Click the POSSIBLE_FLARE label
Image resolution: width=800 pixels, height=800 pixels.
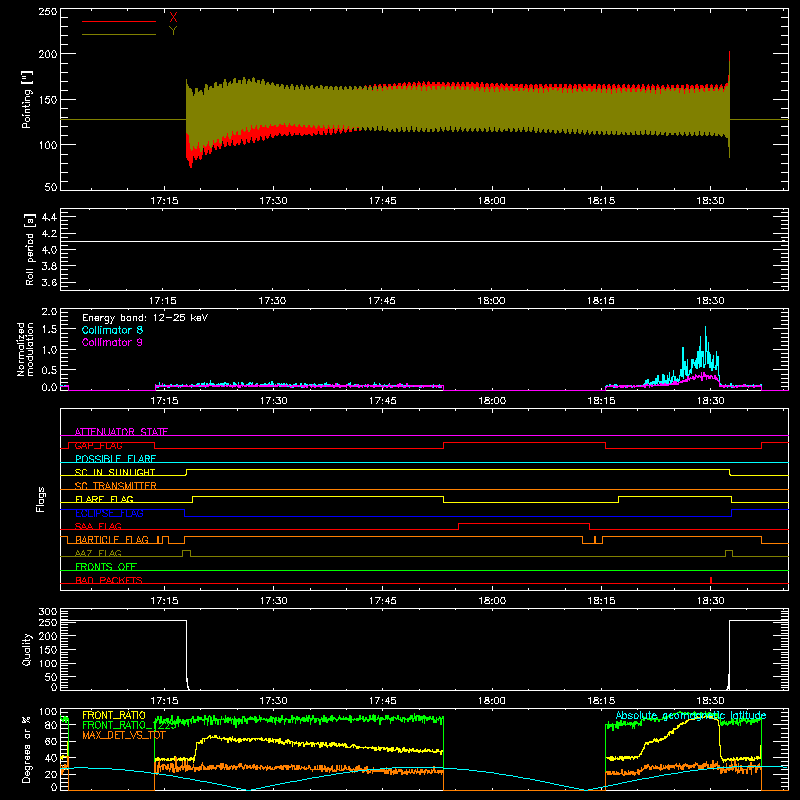[x=115, y=459]
